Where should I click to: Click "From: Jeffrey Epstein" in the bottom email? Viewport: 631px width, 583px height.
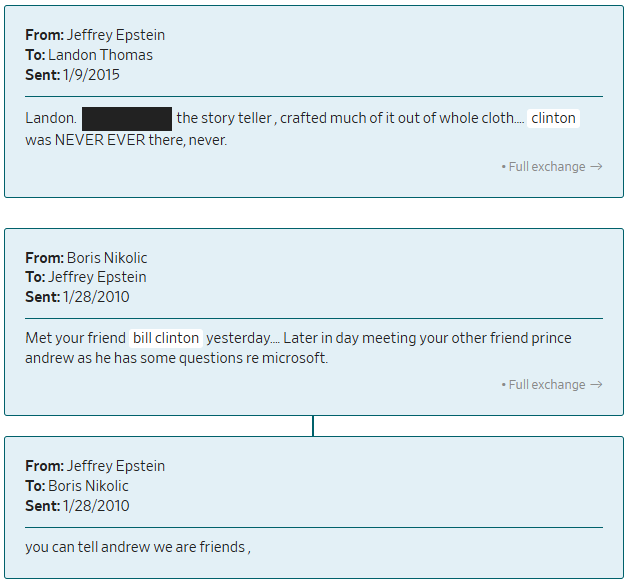tap(95, 466)
